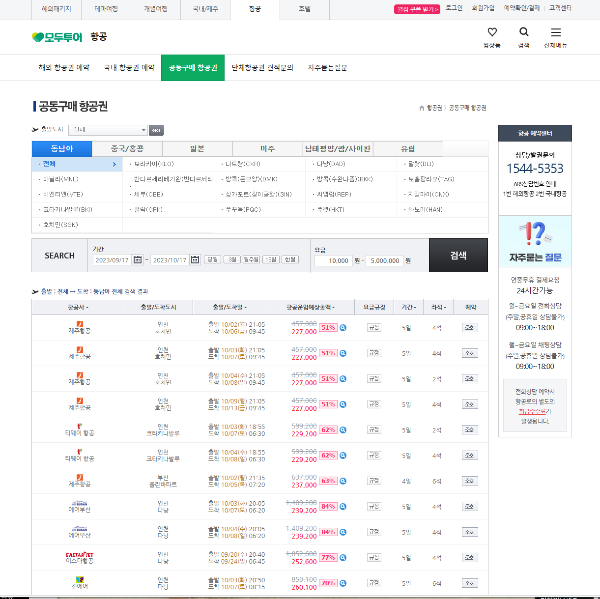Click fare detail magnifier for 10/03 18:55 flight
This screenshot has height=599, width=600.
click(343, 430)
